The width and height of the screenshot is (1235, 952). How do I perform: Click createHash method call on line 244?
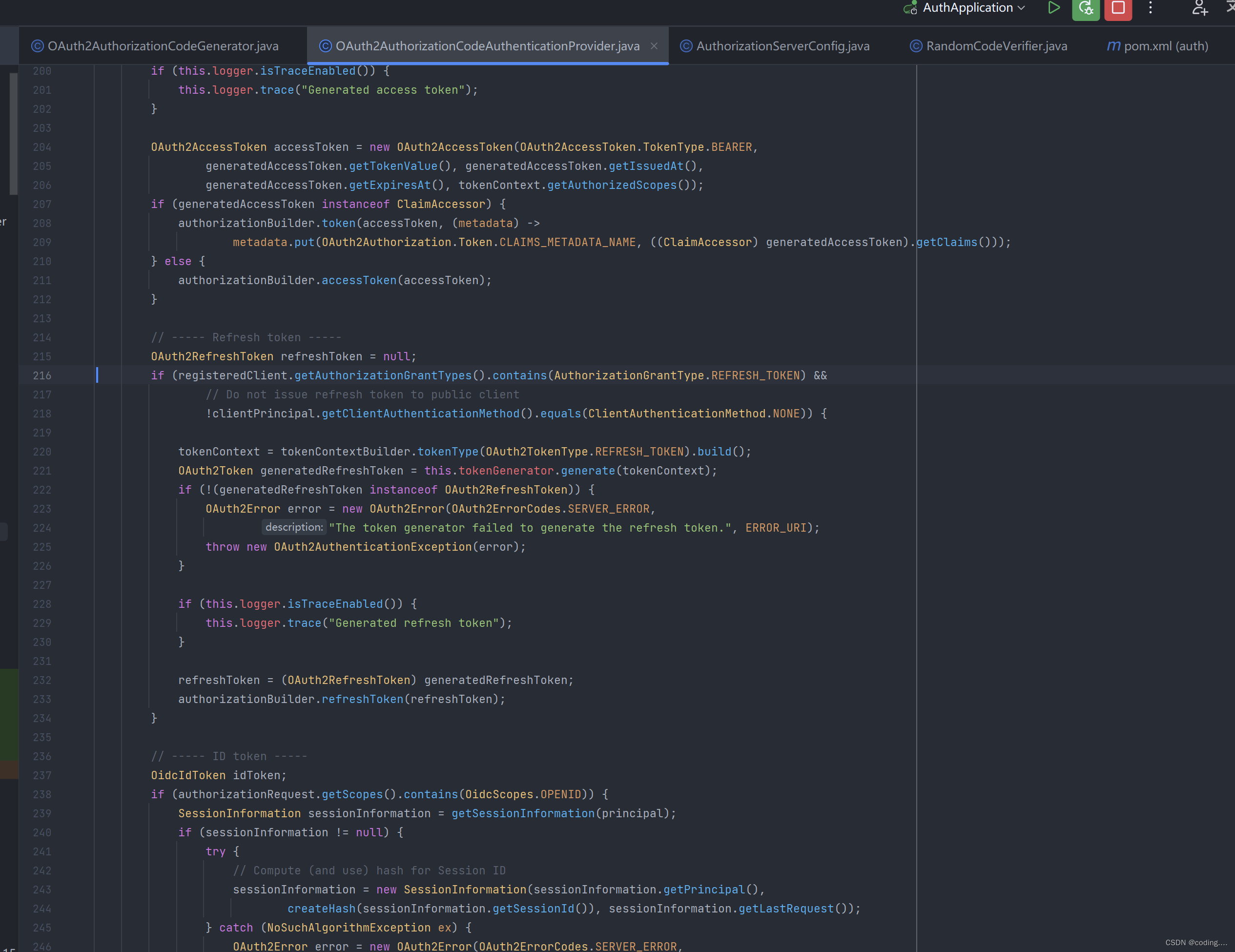tap(321, 909)
